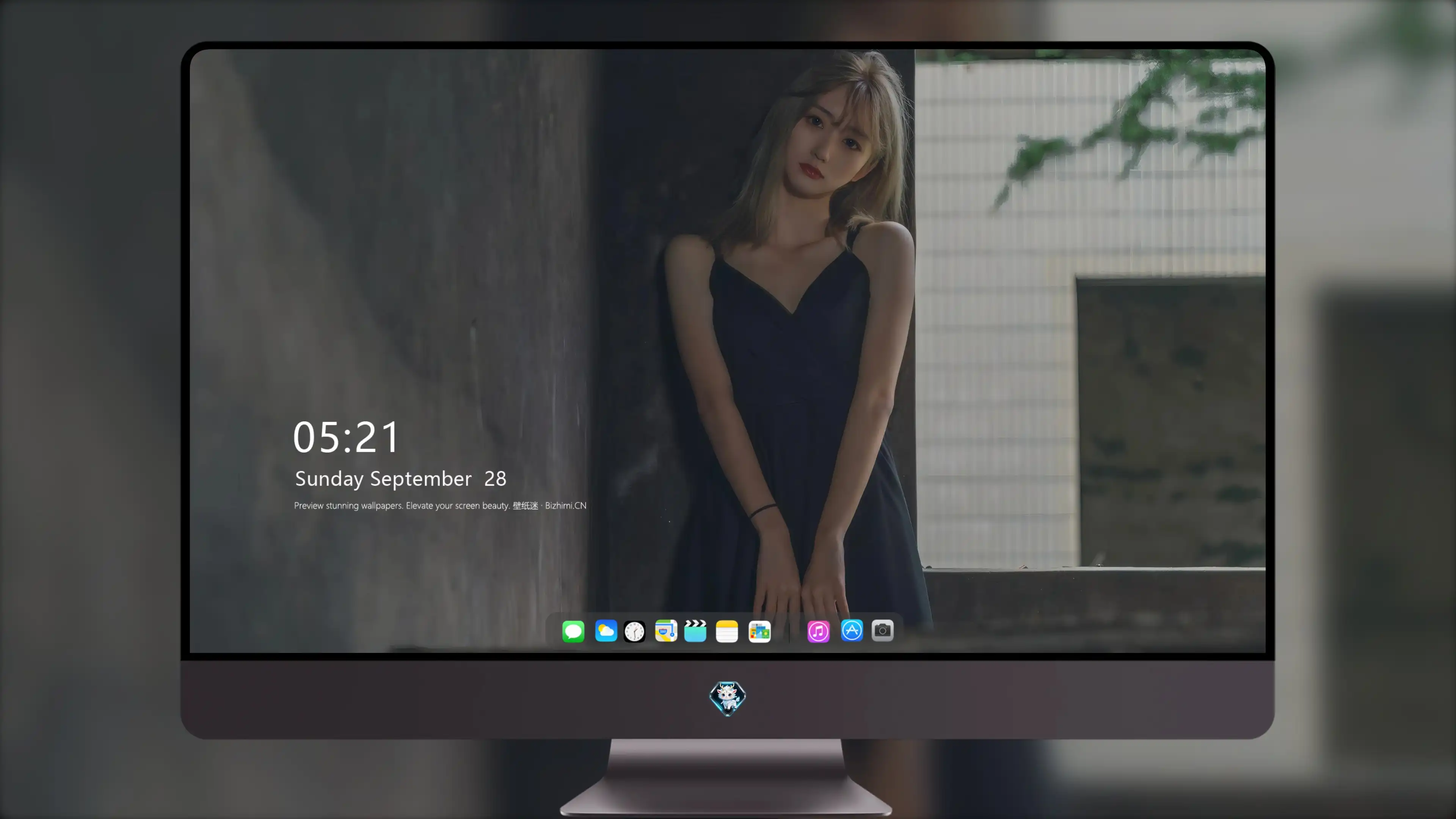
Task: Open the Newsstand app in the dock
Action: click(x=759, y=631)
